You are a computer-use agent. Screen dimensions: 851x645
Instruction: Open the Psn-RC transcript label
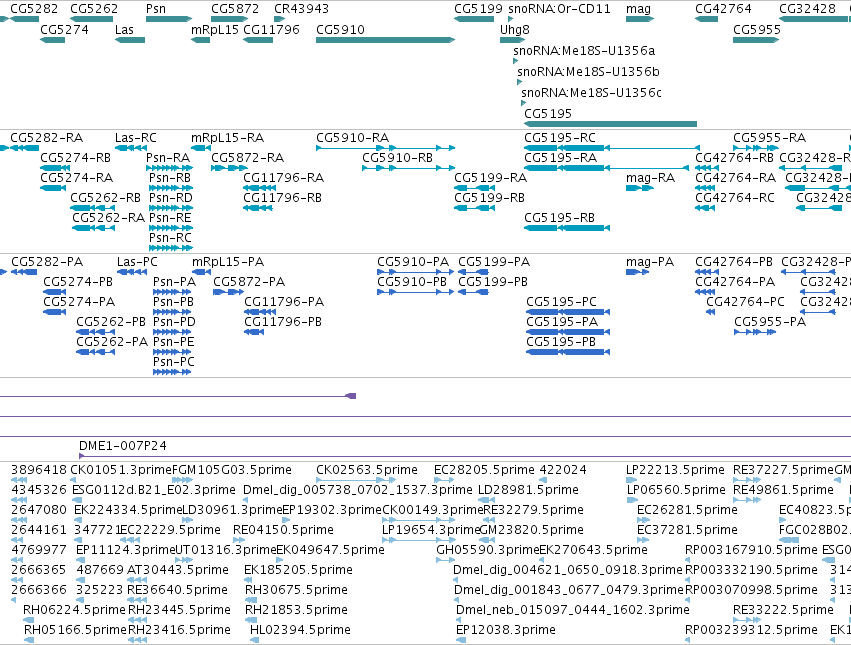pyautogui.click(x=170, y=238)
